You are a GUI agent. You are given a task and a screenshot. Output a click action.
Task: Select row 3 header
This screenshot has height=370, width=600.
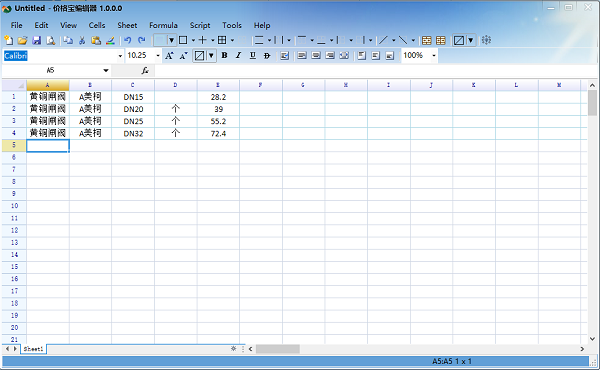[x=14, y=121]
